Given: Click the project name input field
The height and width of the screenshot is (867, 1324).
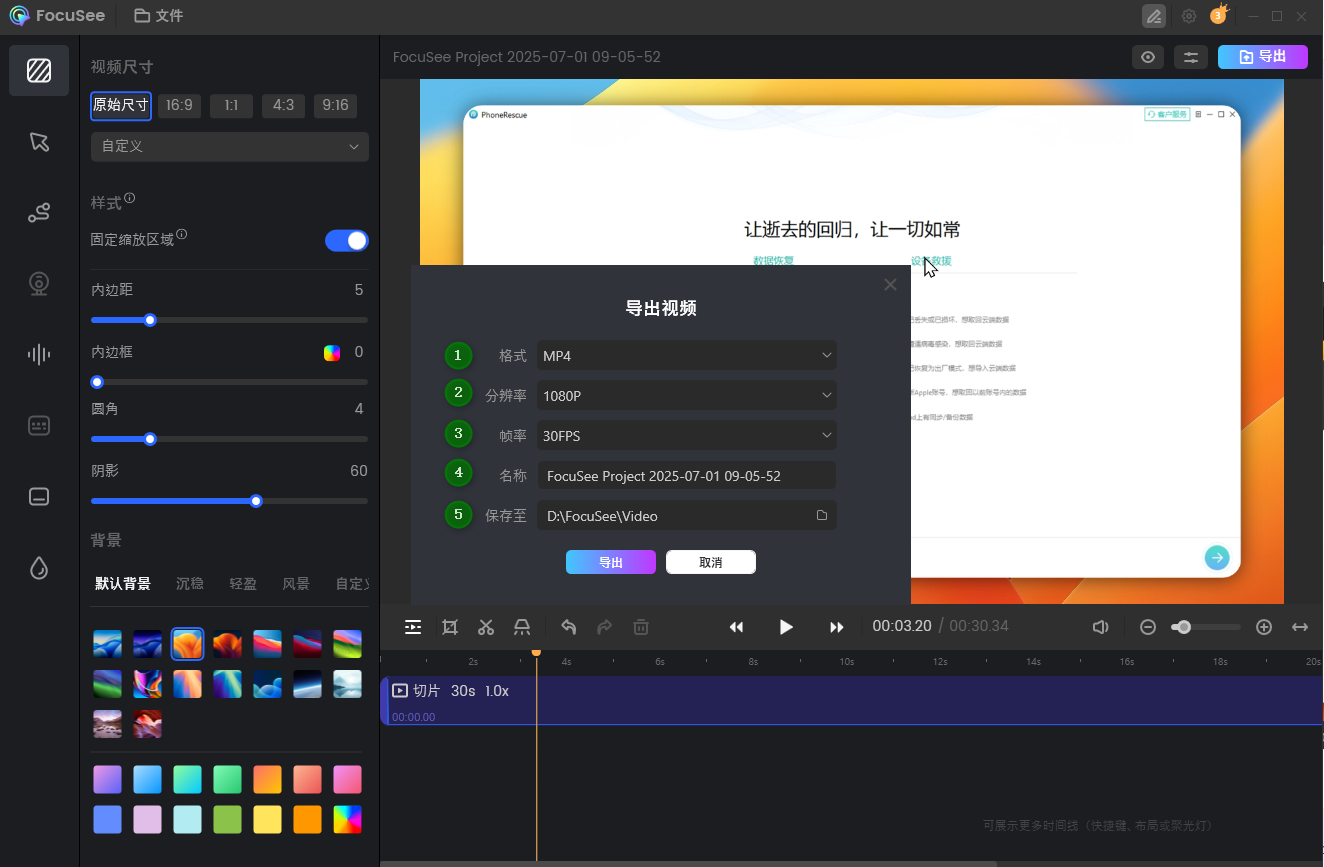Looking at the screenshot, I should (x=687, y=476).
